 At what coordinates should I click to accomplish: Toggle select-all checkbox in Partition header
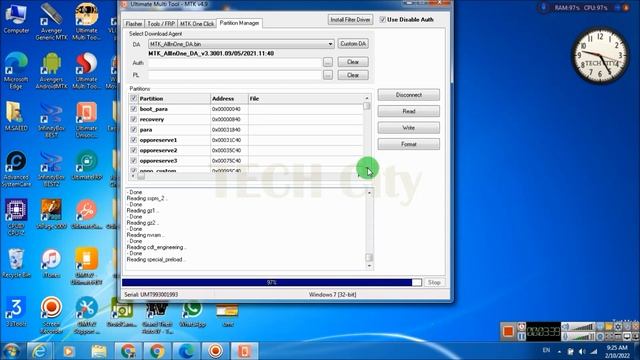[x=133, y=98]
